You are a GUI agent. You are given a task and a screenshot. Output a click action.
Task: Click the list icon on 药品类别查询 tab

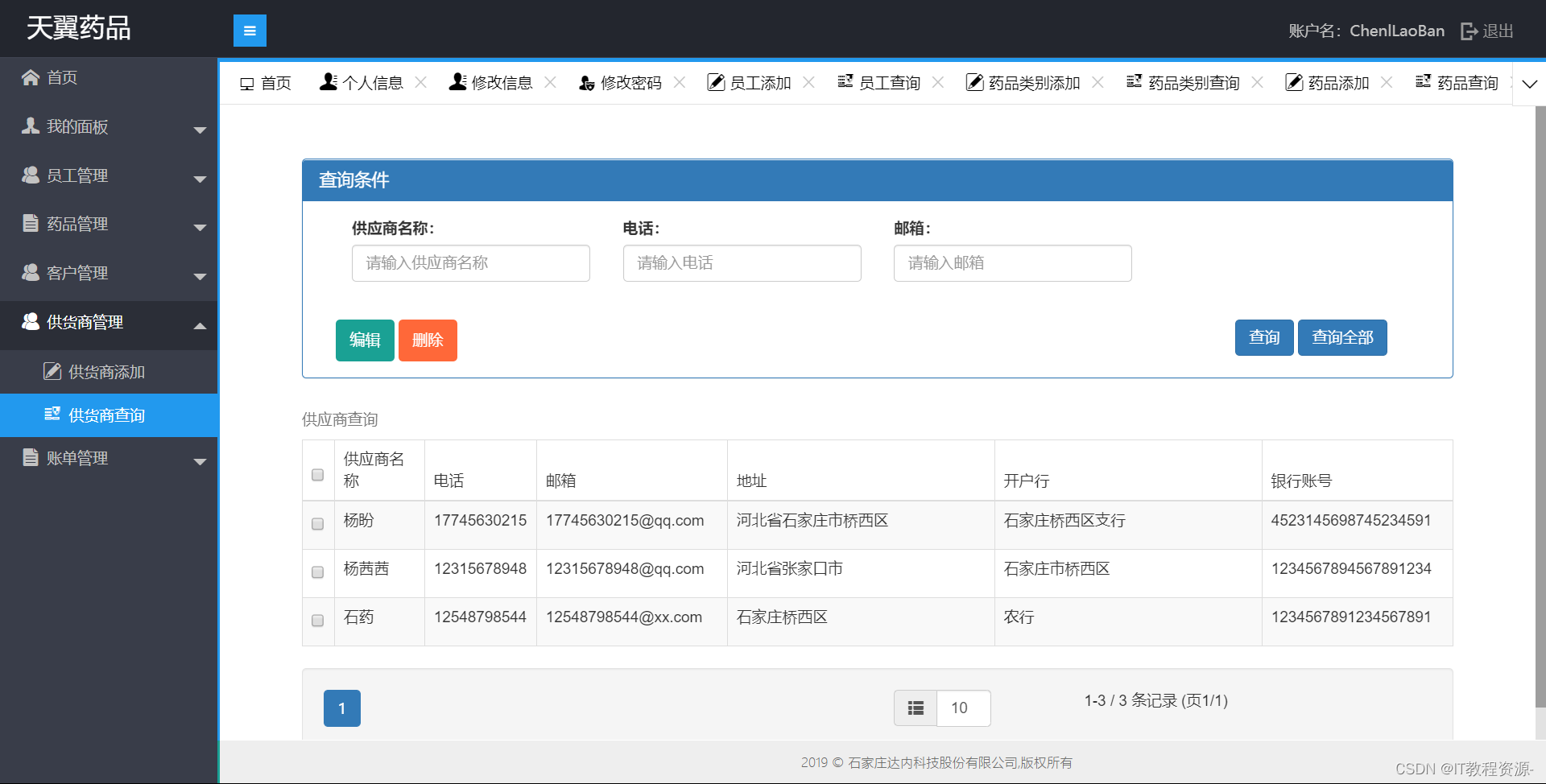1134,81
